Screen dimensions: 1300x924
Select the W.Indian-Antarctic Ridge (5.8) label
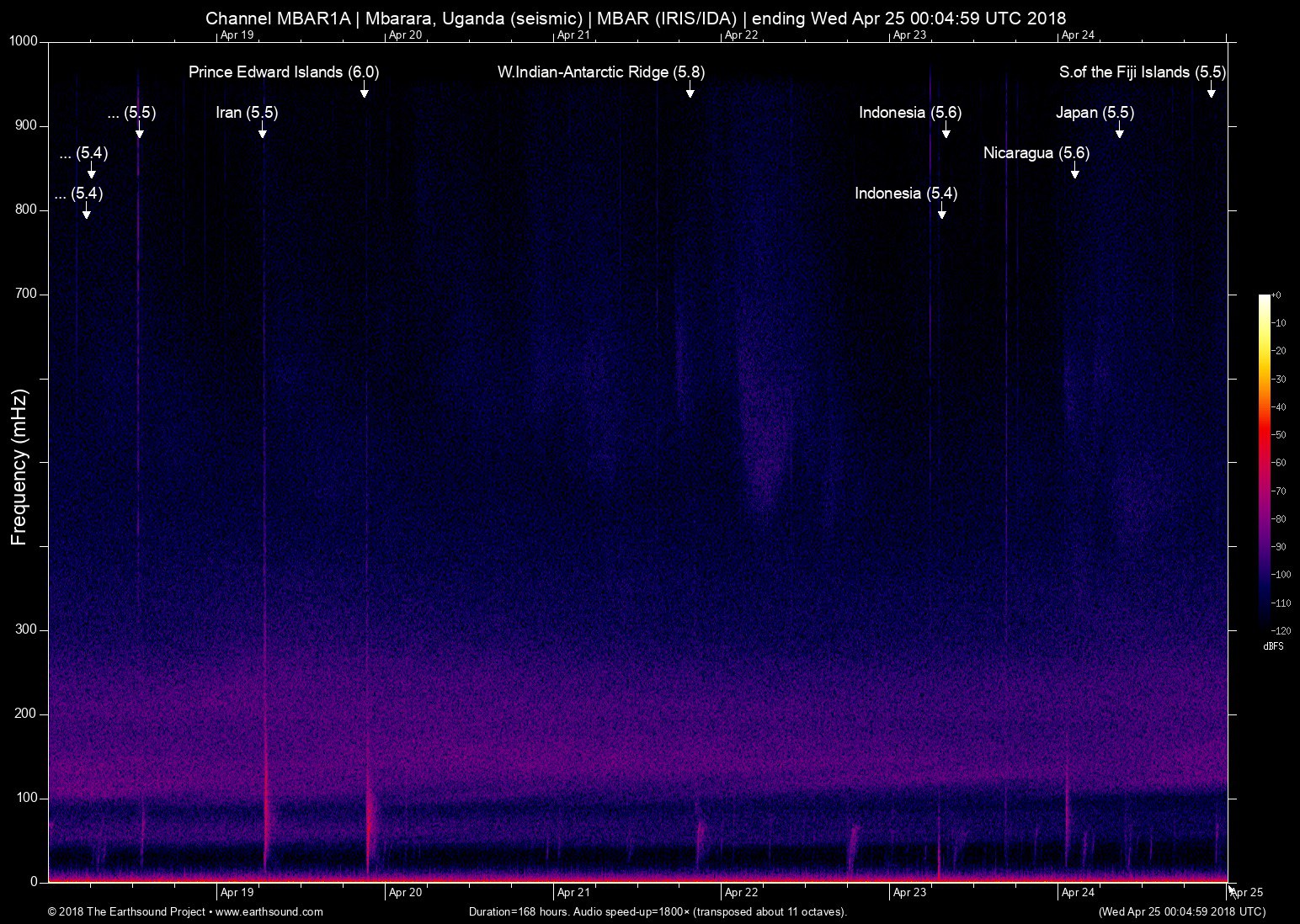[x=601, y=72]
